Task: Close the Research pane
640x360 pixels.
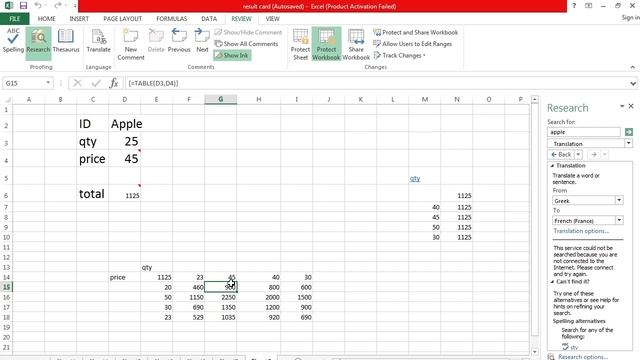Action: click(631, 106)
